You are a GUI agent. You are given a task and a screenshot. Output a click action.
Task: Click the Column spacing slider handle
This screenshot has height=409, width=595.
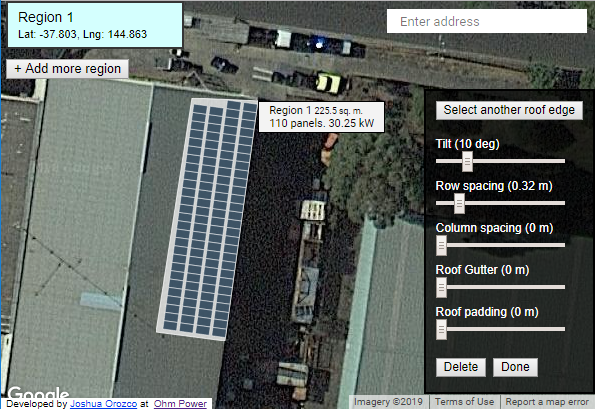441,246
